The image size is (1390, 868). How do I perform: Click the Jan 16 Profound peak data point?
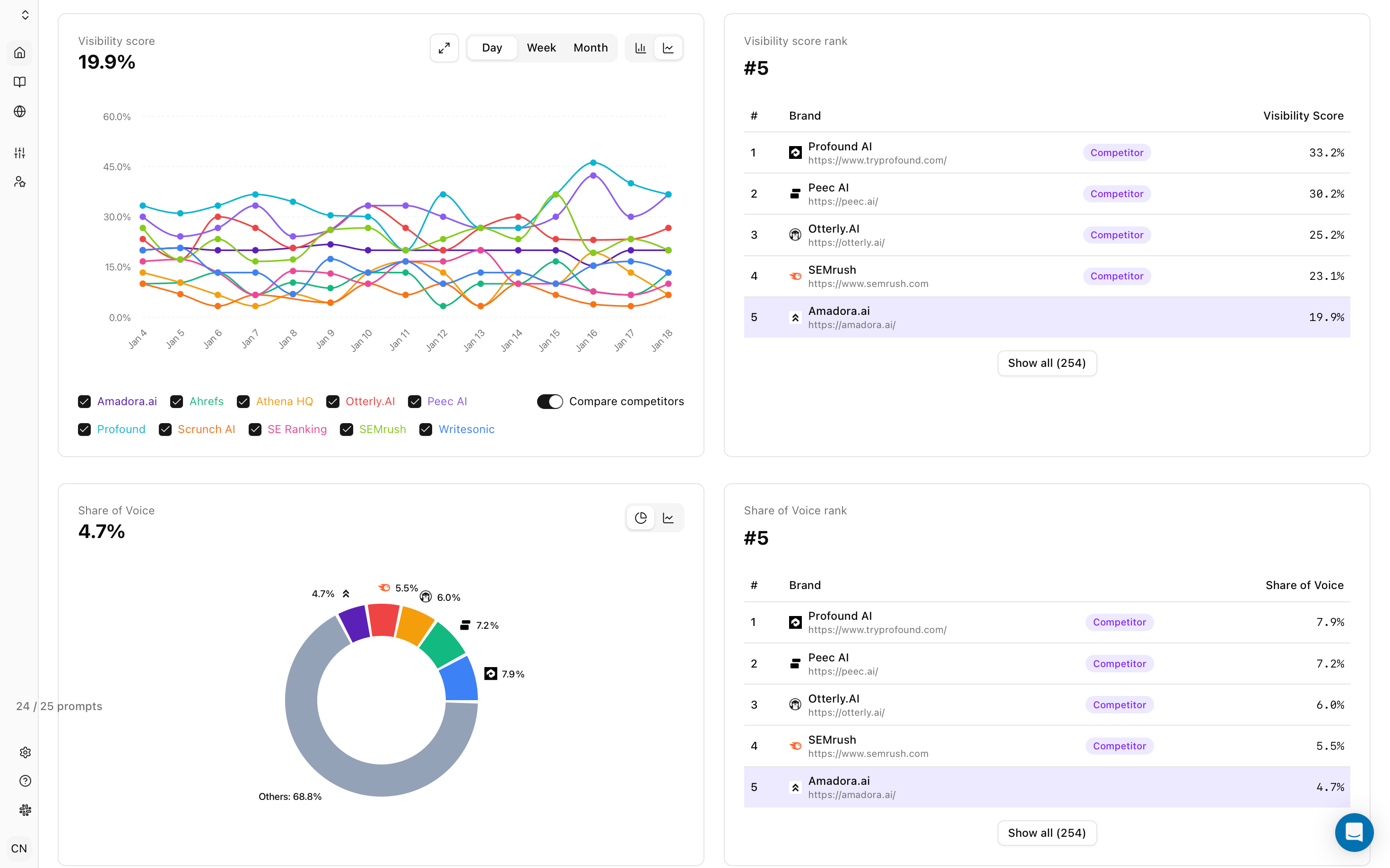tap(593, 163)
